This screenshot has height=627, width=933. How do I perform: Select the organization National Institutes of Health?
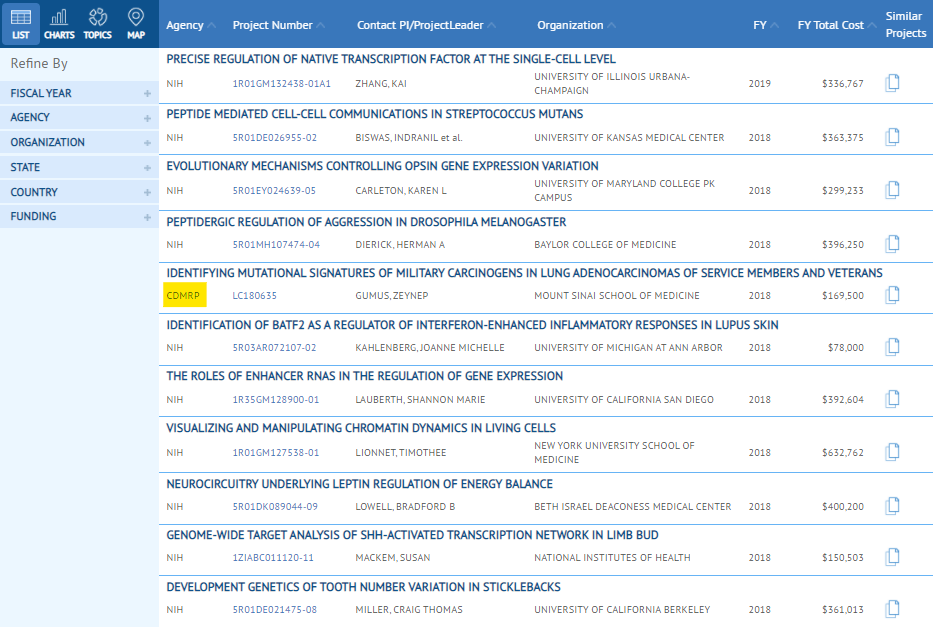click(x=612, y=558)
